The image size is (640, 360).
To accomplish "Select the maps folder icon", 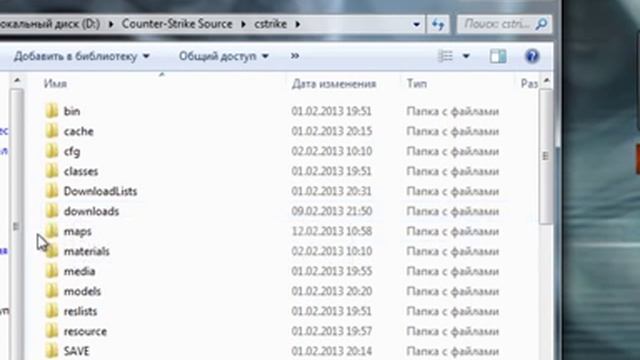I will coord(52,231).
